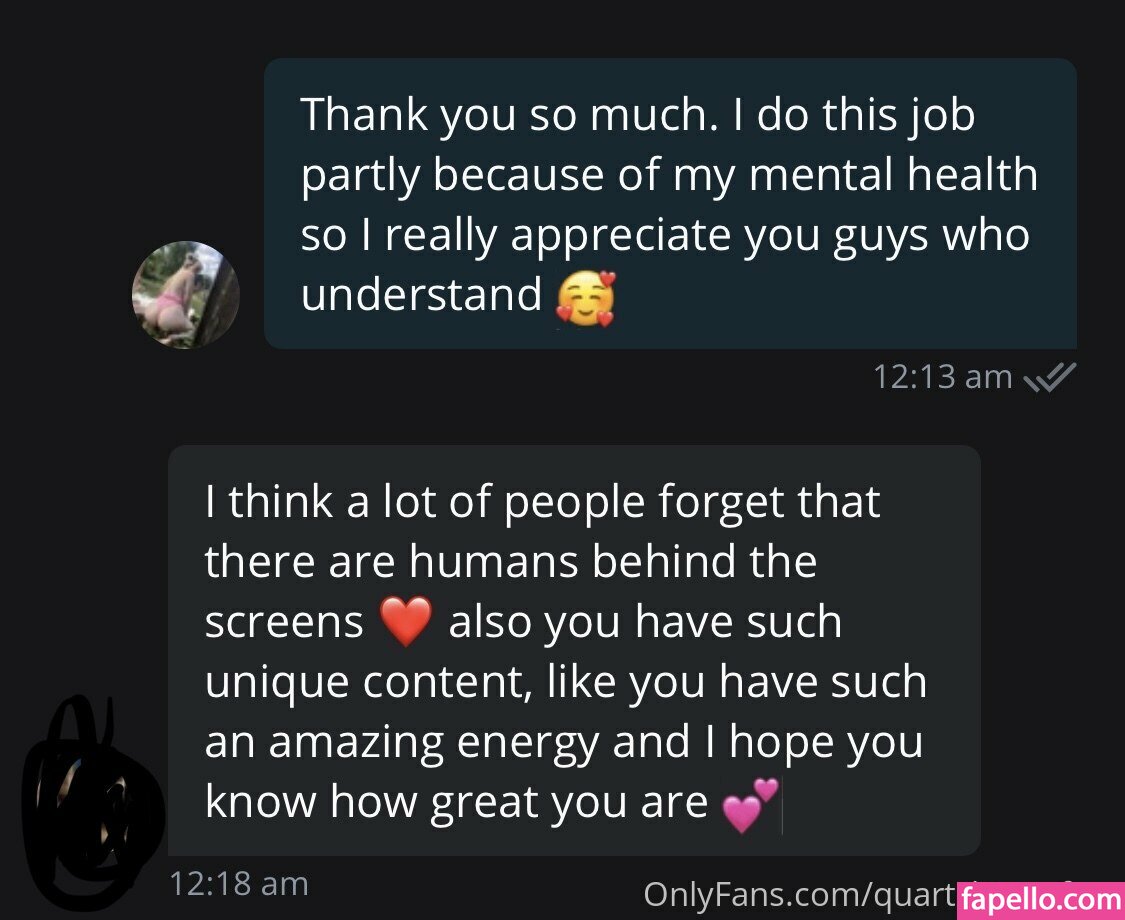The image size is (1125, 920).
Task: Select the 'Thank you so much' message bubble
Action: pyautogui.click(x=670, y=204)
